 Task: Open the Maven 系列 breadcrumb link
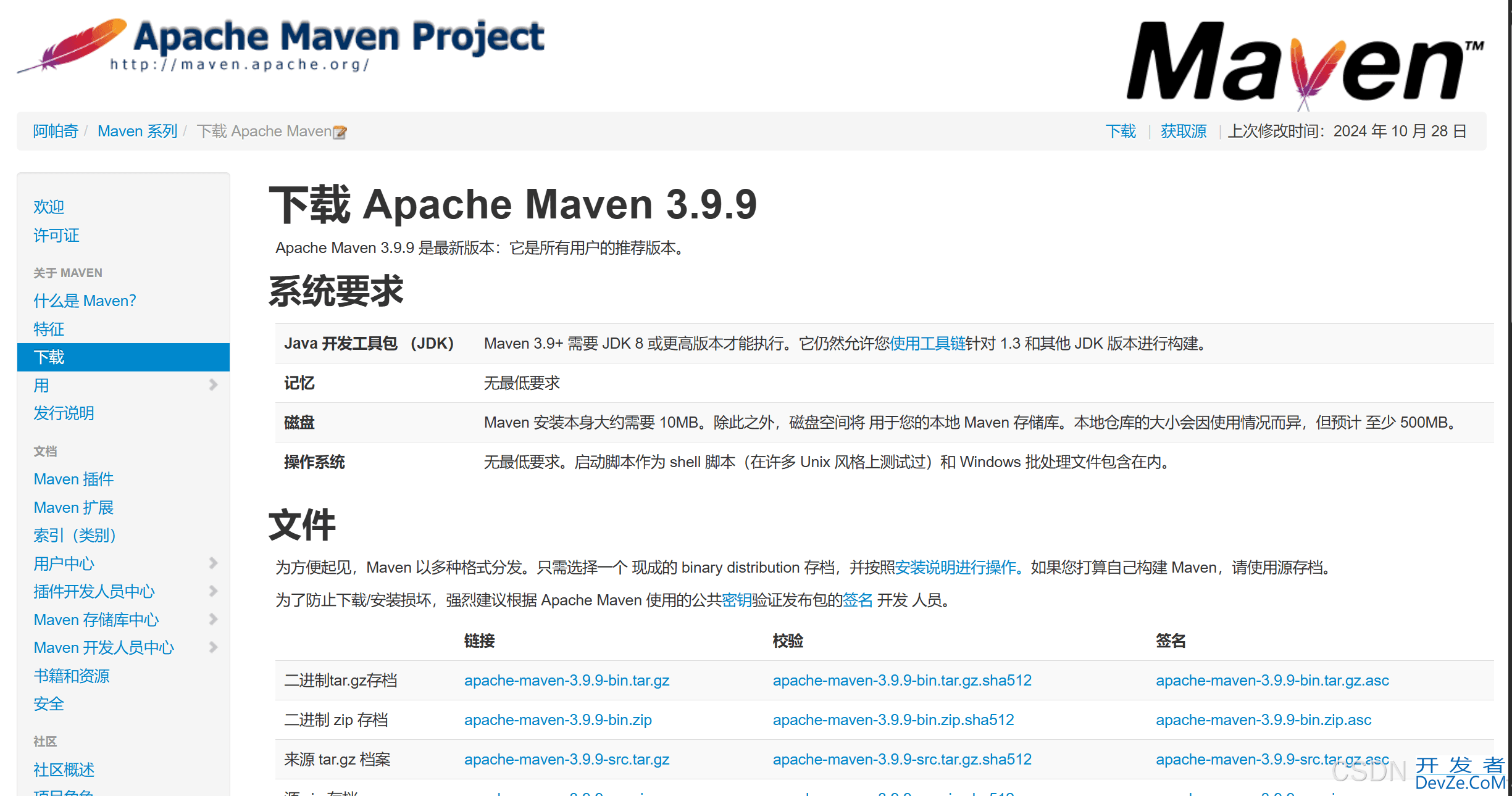point(137,131)
